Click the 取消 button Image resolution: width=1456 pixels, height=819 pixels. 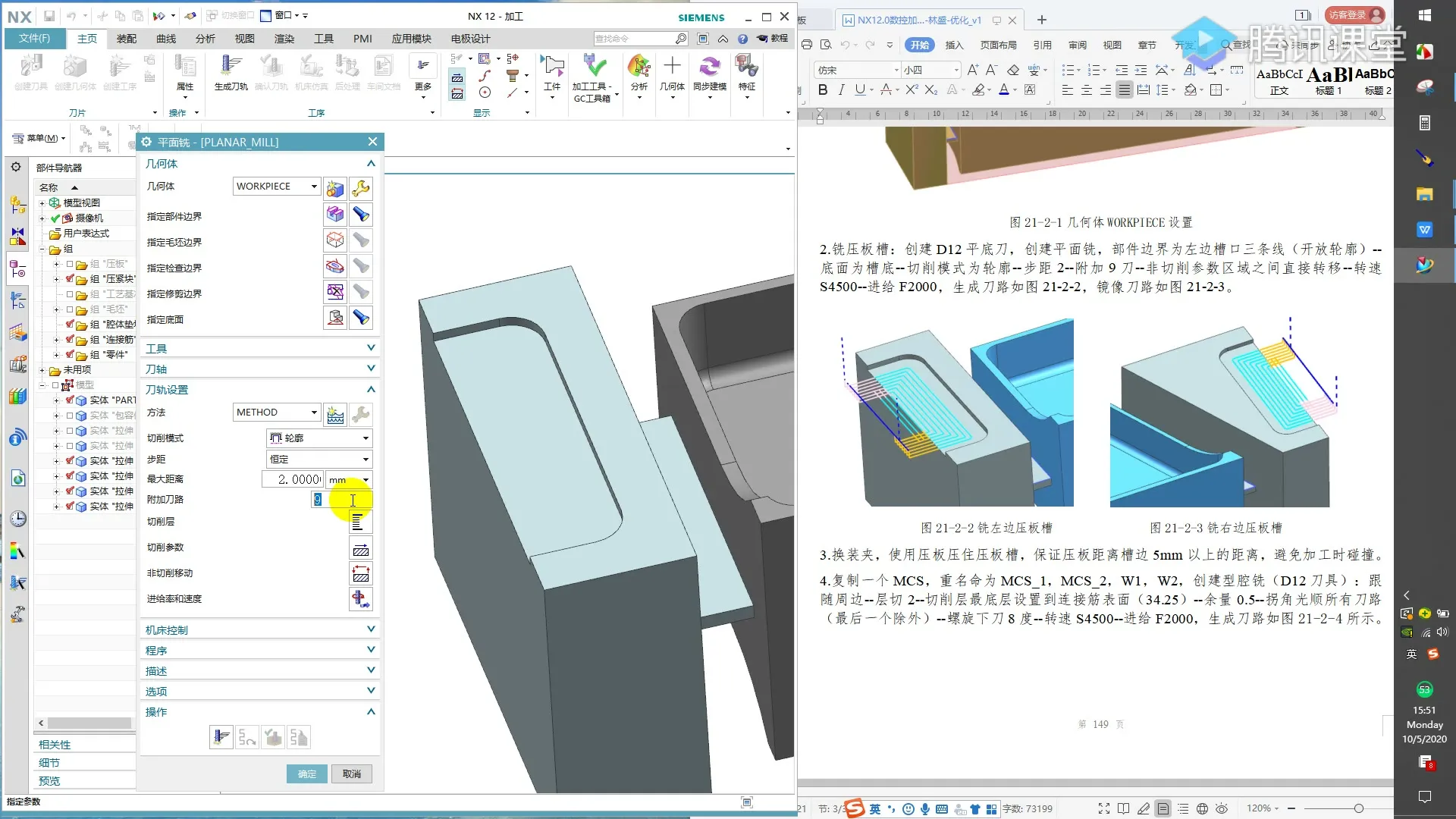point(351,773)
